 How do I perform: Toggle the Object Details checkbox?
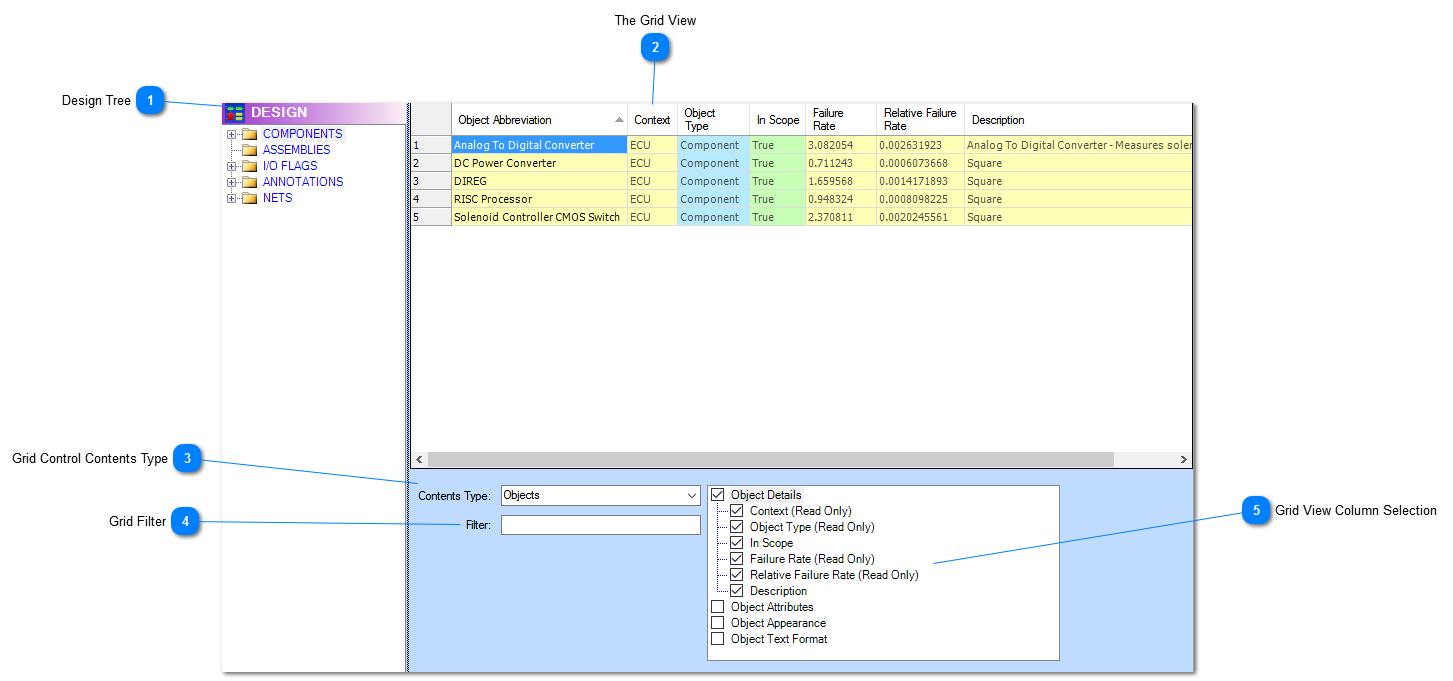tap(717, 495)
